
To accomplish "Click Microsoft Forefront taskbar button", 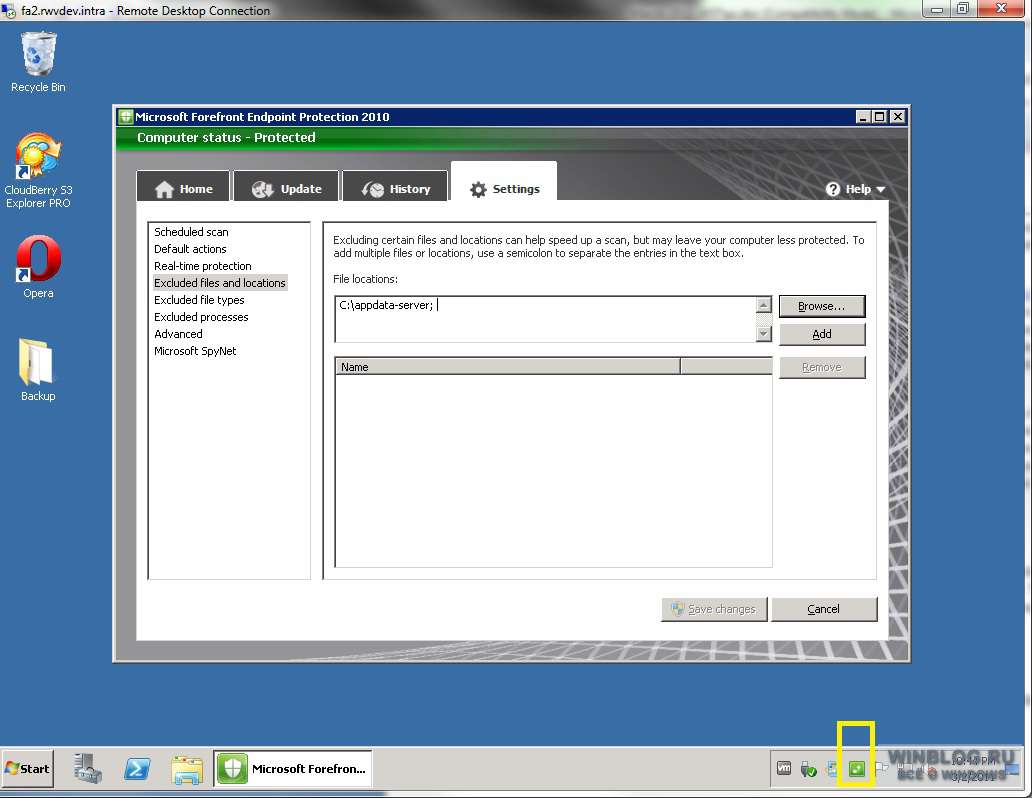I will click(x=293, y=768).
